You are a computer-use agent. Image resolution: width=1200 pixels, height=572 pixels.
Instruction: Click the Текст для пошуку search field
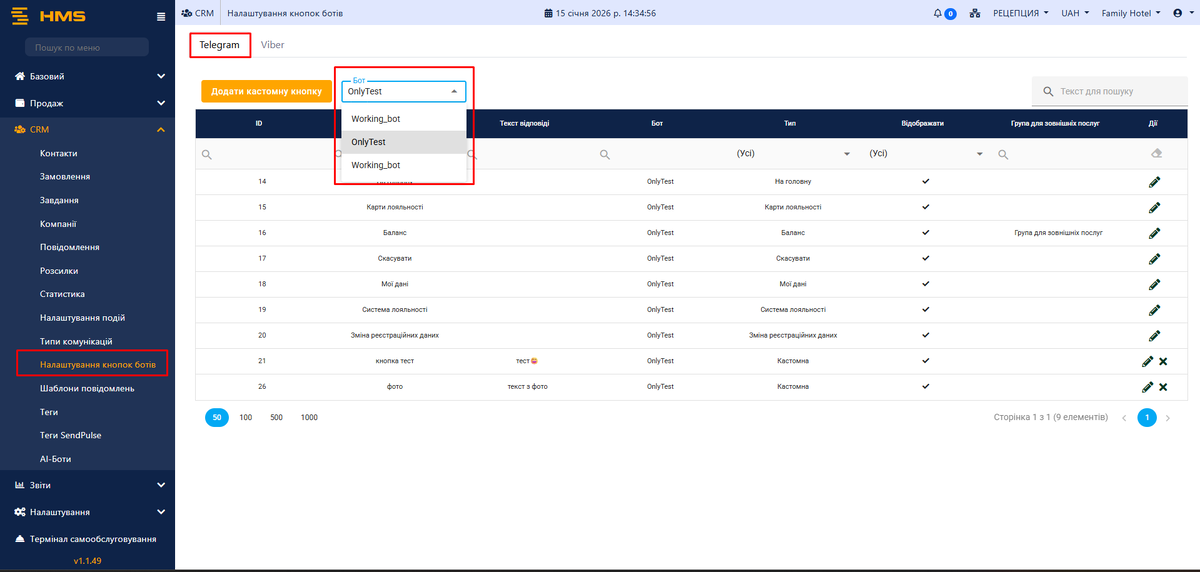point(1115,91)
